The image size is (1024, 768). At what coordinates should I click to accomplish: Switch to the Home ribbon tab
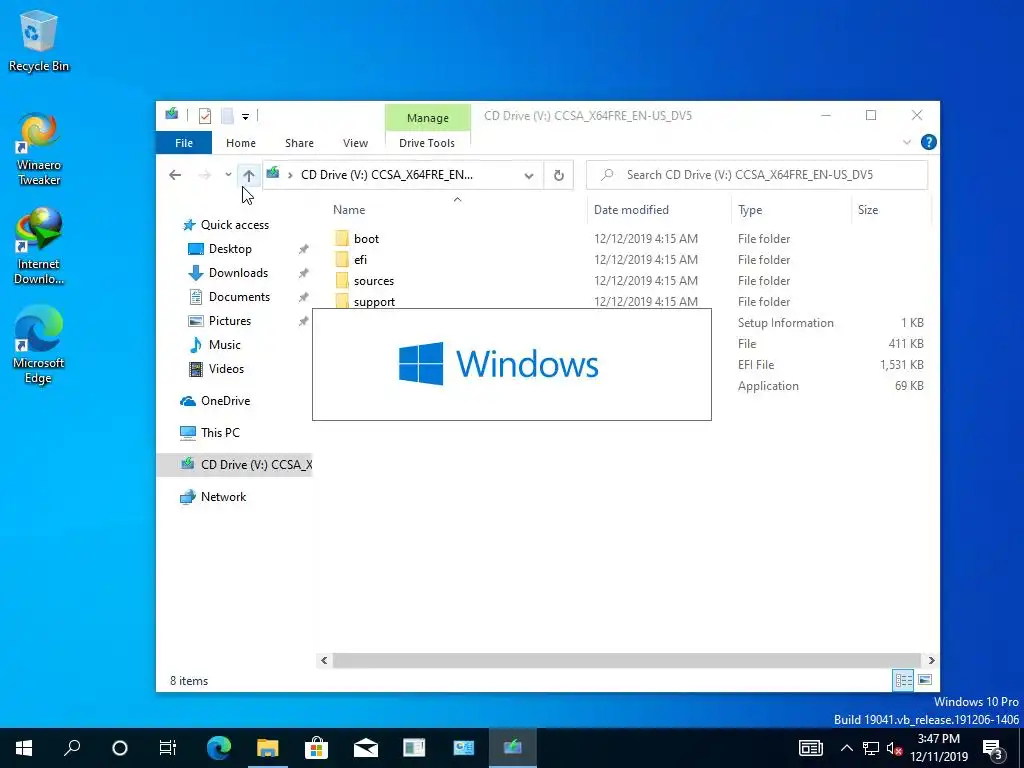(241, 143)
